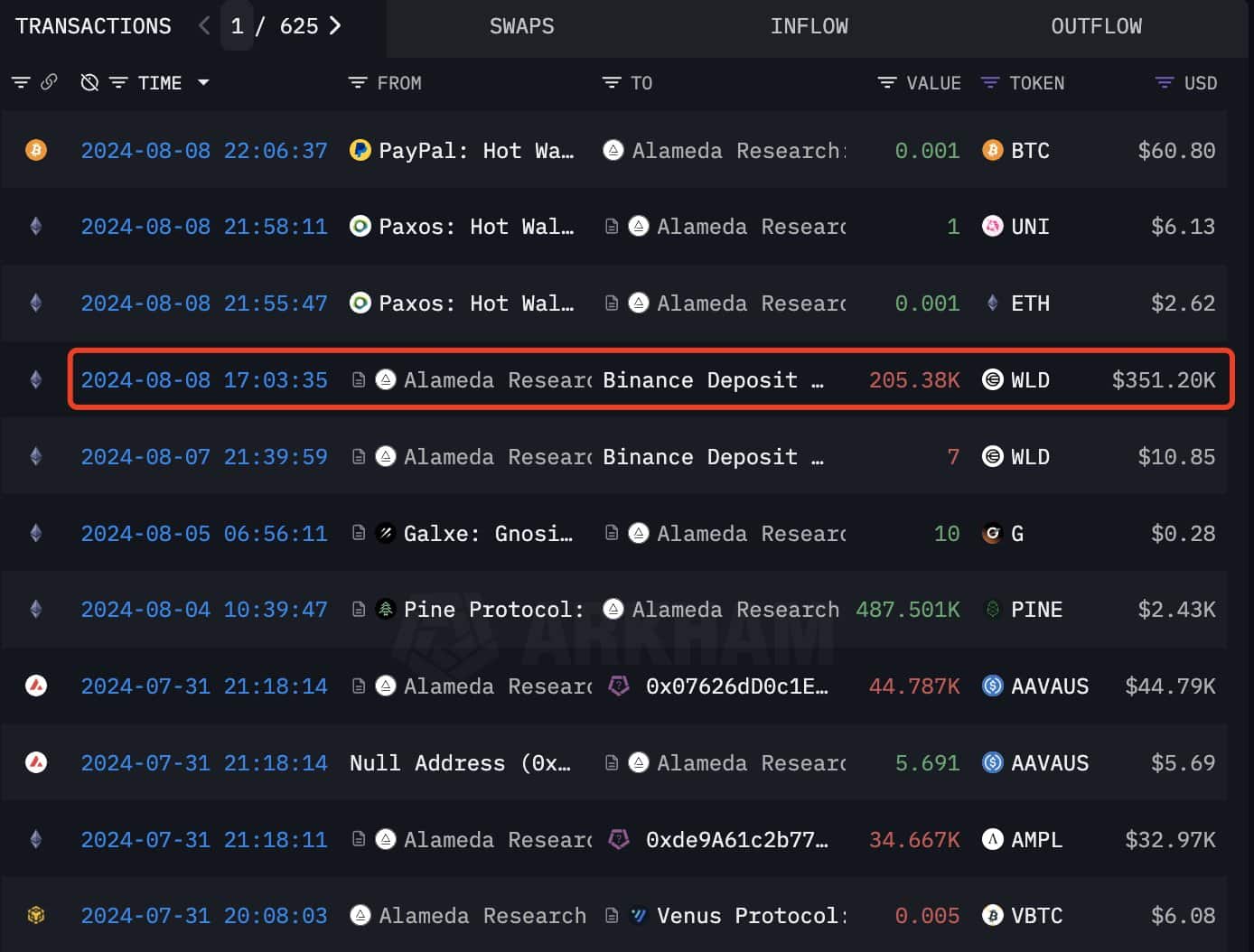Click the contract icon before Galxe: Gnosi…

tap(359, 533)
